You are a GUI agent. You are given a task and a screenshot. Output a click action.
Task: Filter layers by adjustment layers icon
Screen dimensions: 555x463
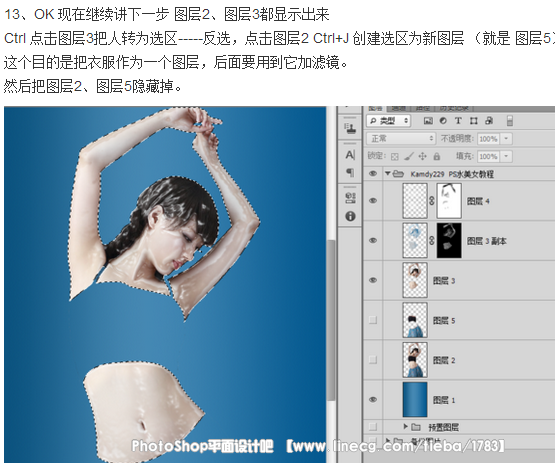(x=443, y=121)
